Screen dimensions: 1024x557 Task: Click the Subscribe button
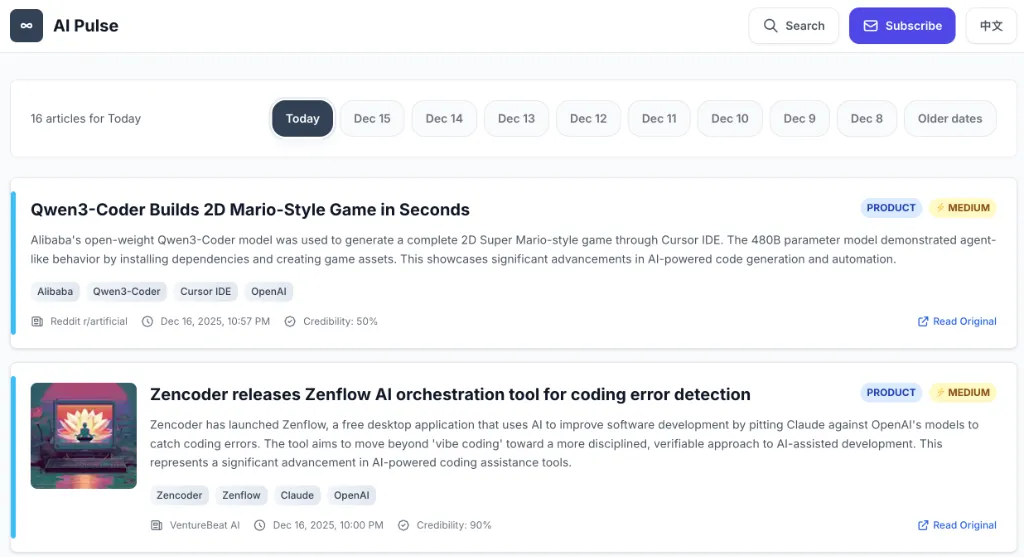(902, 25)
